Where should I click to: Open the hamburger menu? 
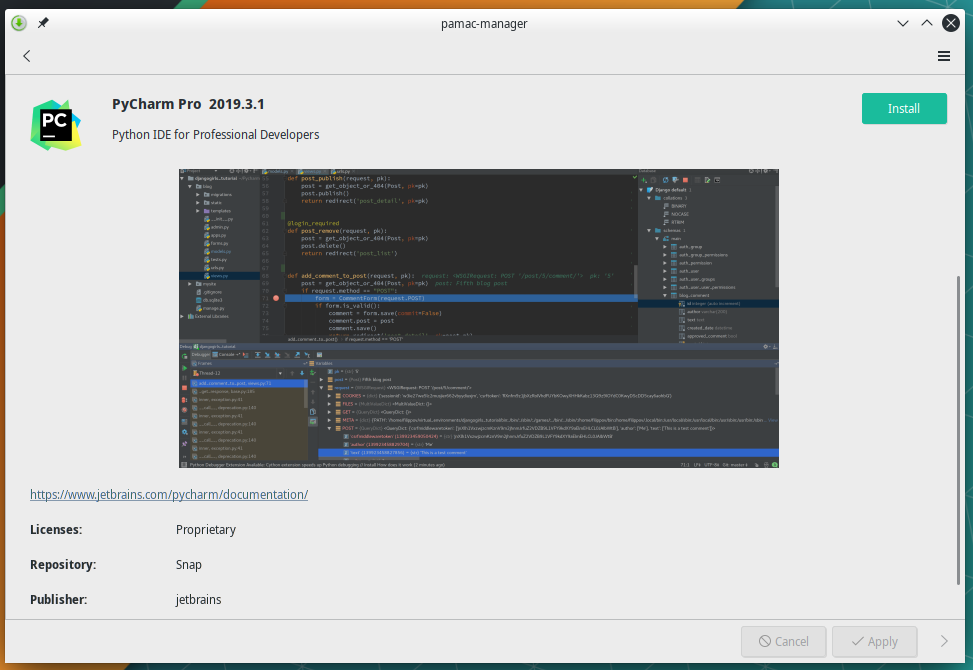point(943,56)
